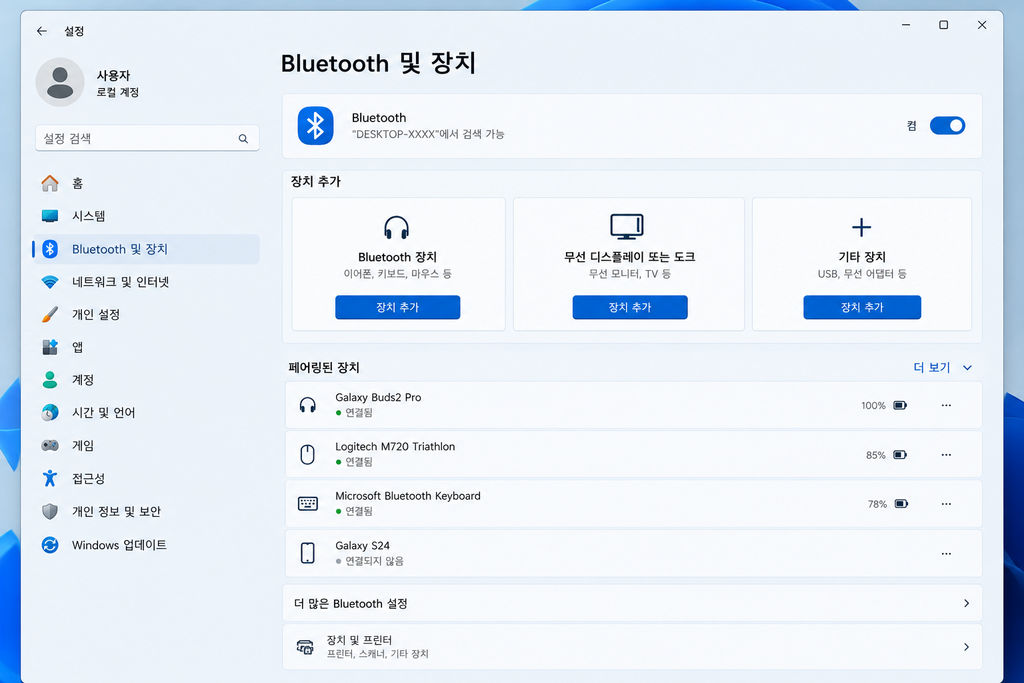Open 장치 및 프린터 chevron arrow

click(967, 647)
